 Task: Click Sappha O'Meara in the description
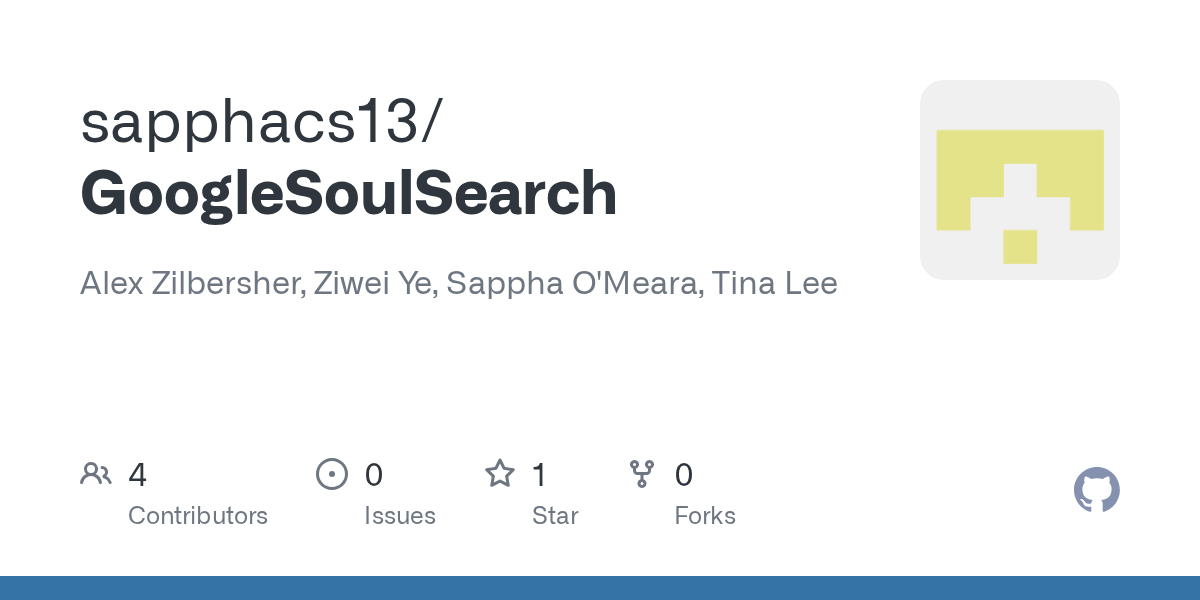pos(574,284)
